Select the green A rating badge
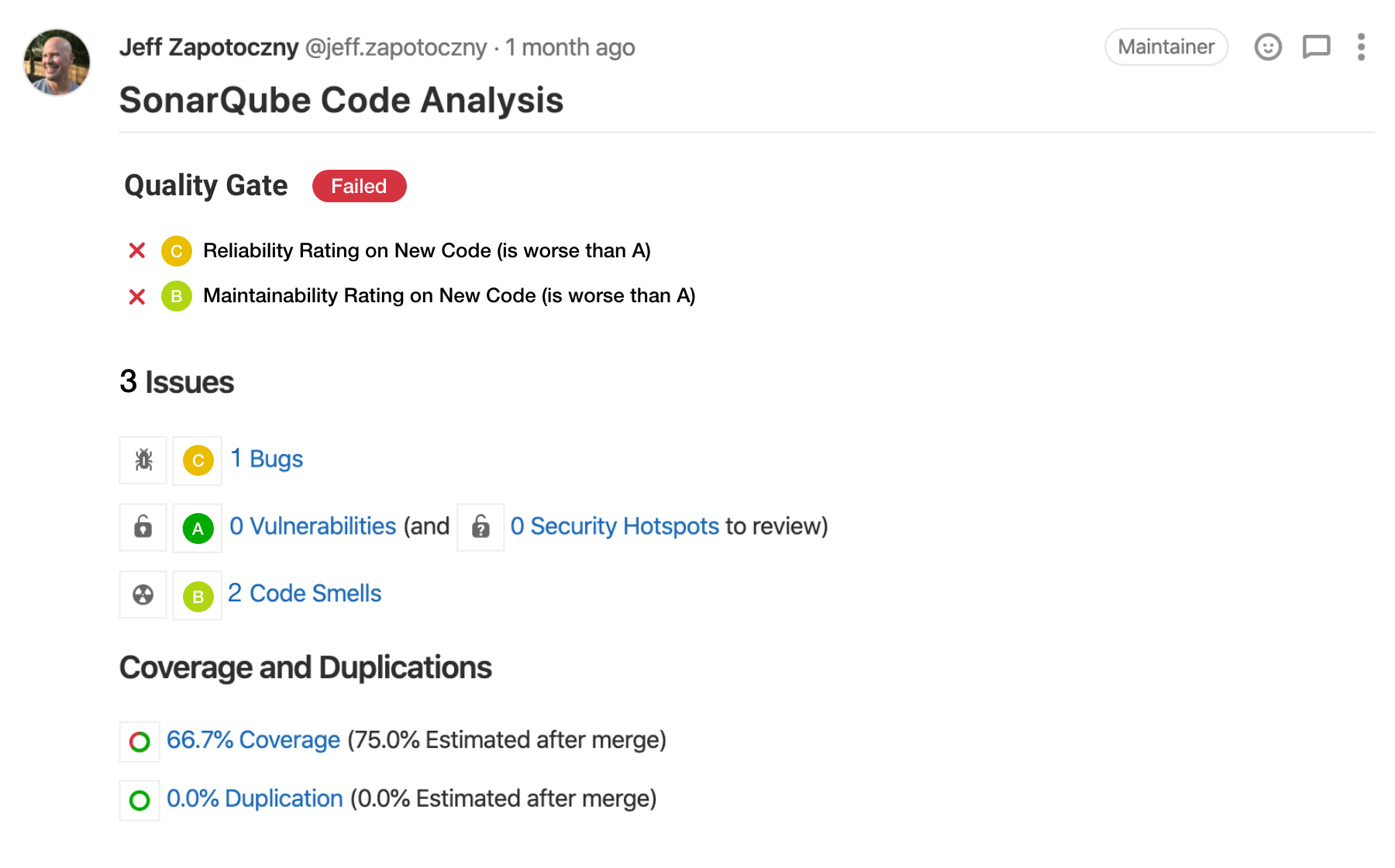 coord(197,528)
